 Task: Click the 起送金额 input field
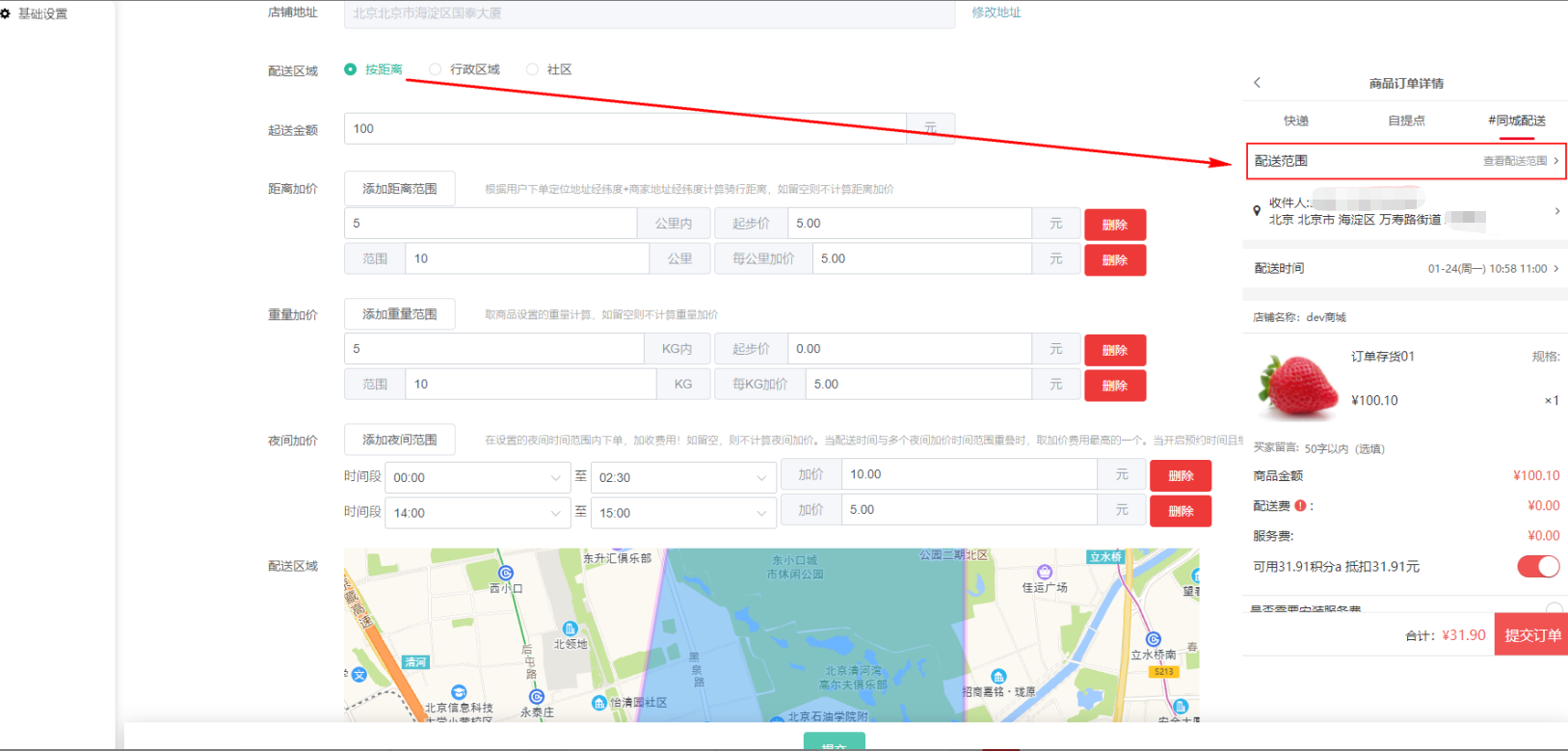point(625,129)
